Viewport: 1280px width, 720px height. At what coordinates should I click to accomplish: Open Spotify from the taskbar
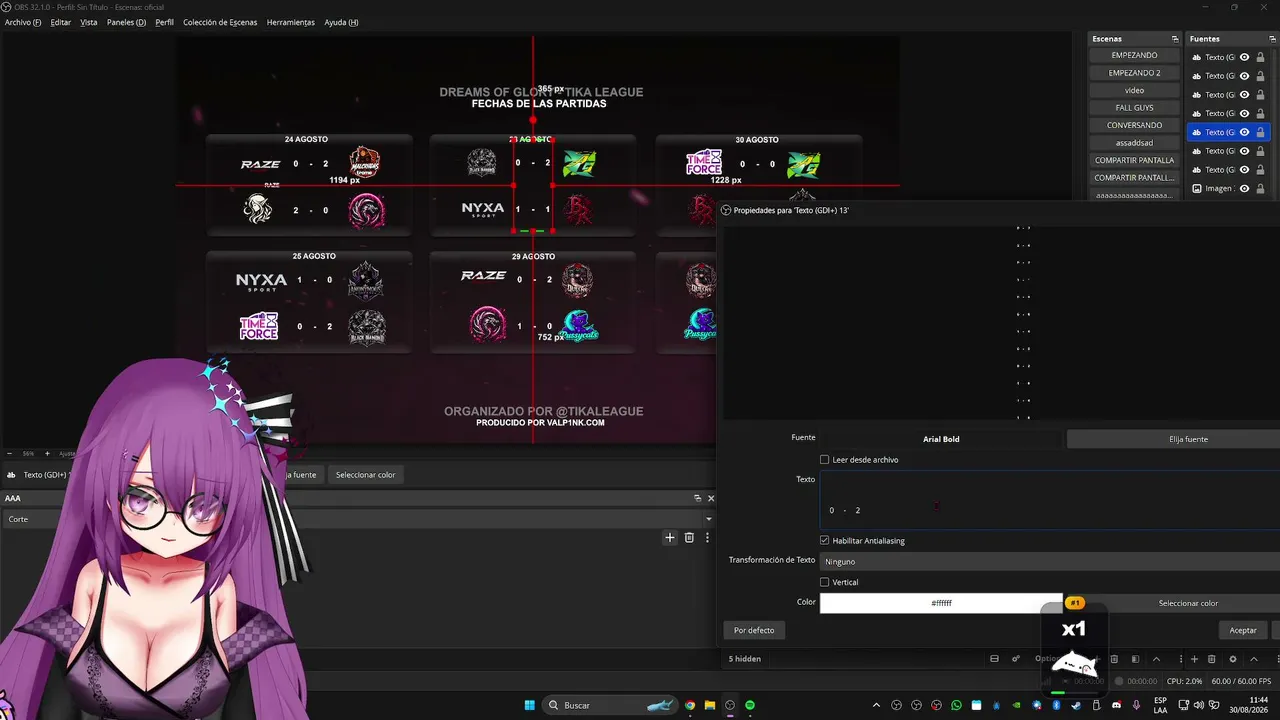tap(750, 705)
